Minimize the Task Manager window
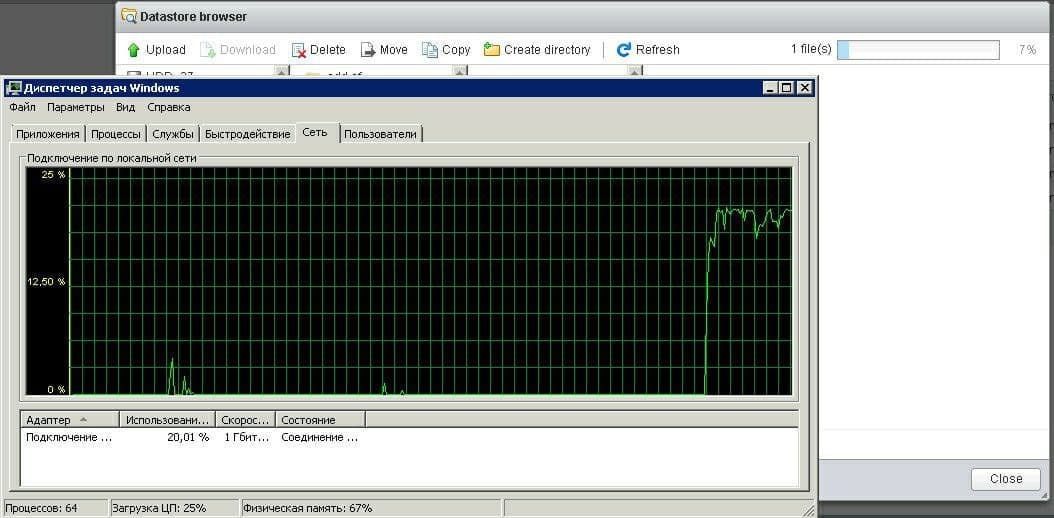1054x518 pixels. click(x=770, y=88)
